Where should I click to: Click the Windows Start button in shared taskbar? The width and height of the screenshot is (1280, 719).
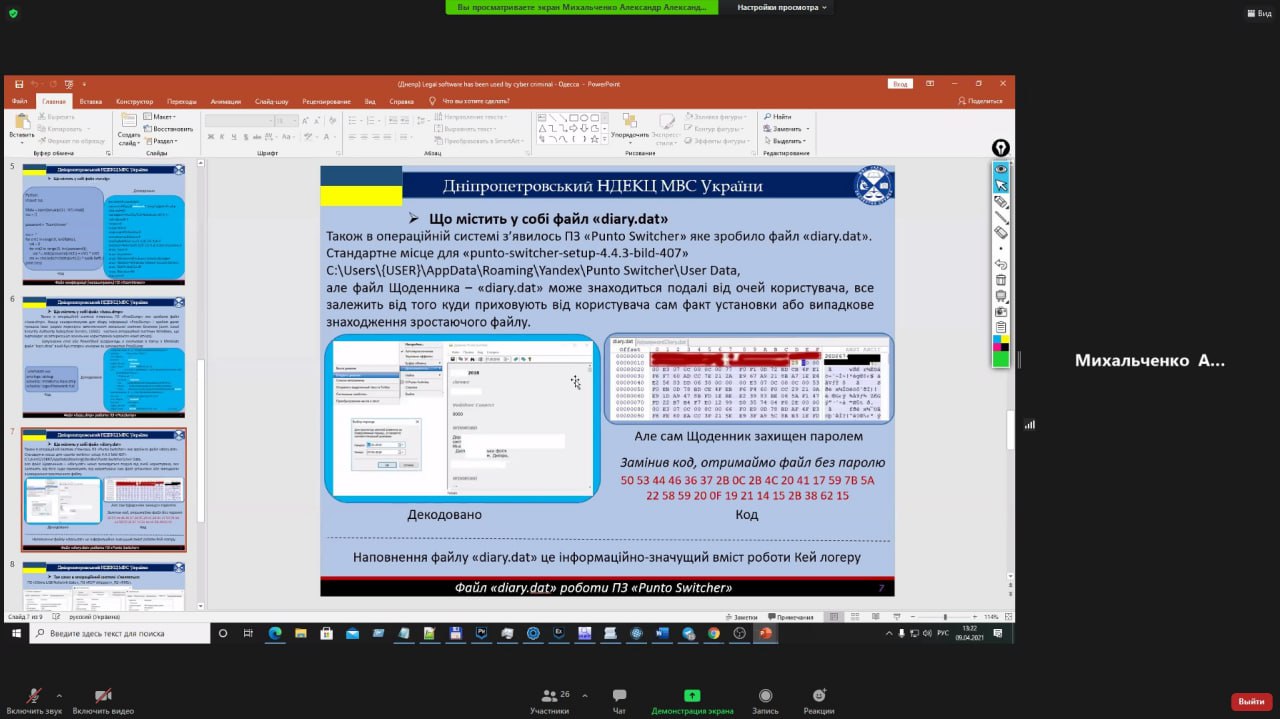coord(16,633)
